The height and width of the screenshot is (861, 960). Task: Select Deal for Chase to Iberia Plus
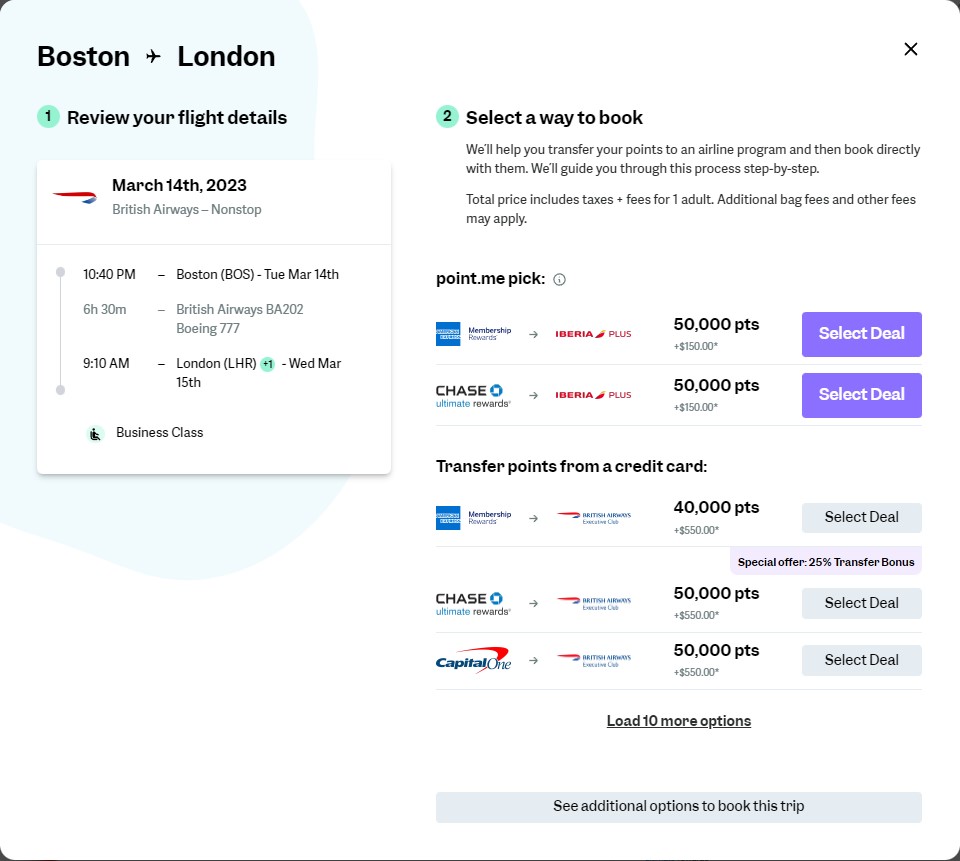861,395
